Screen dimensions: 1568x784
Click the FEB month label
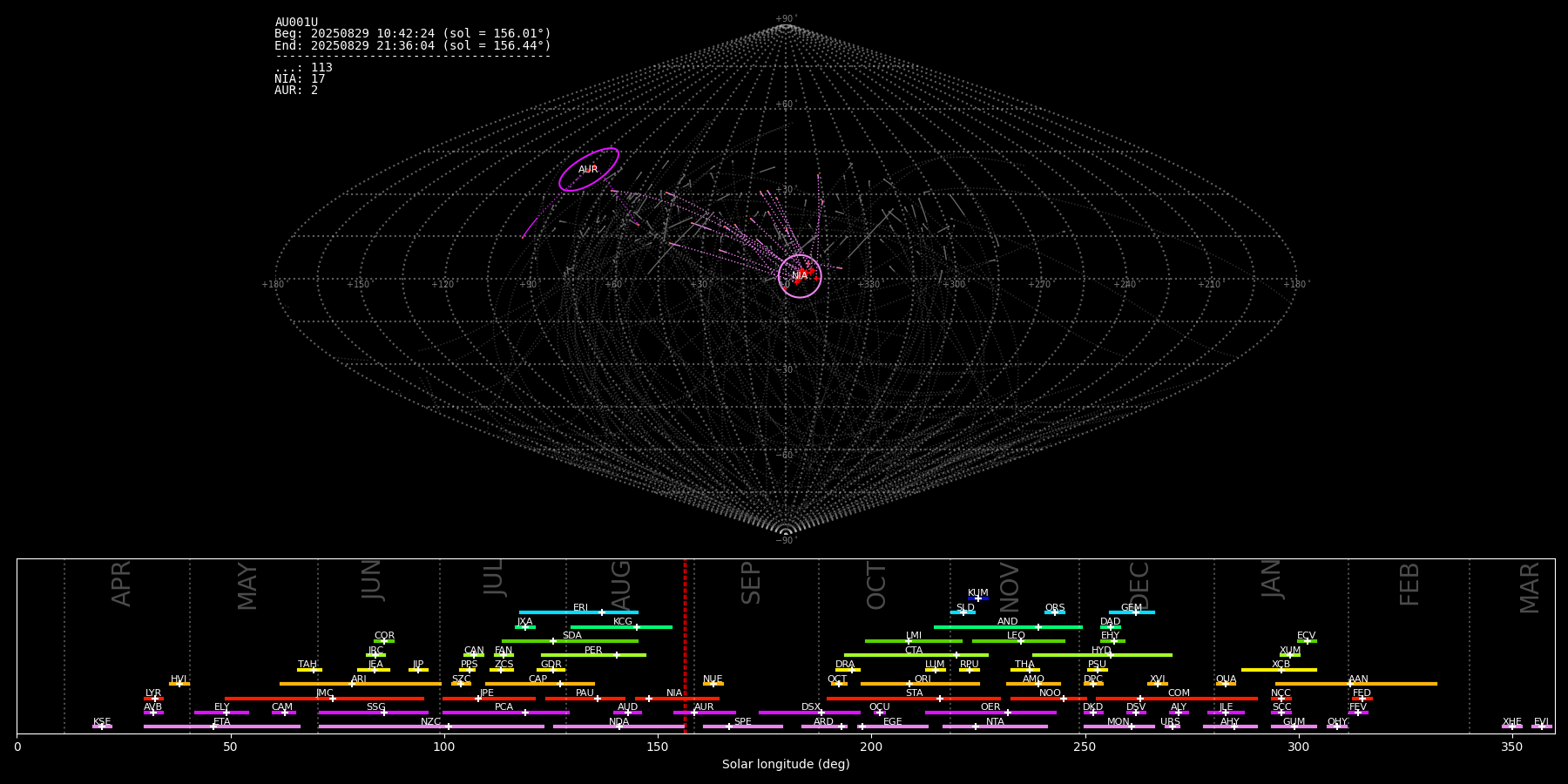pos(1409,584)
